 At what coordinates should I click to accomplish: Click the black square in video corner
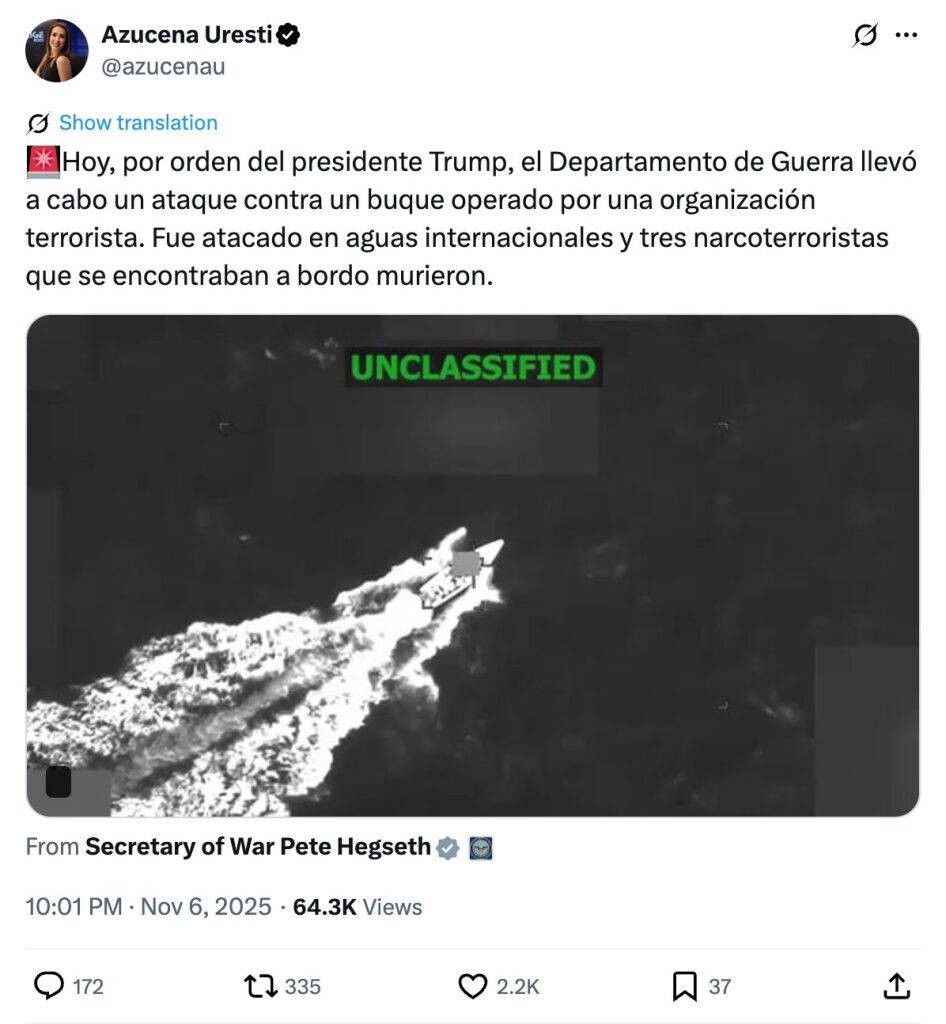pyautogui.click(x=58, y=782)
